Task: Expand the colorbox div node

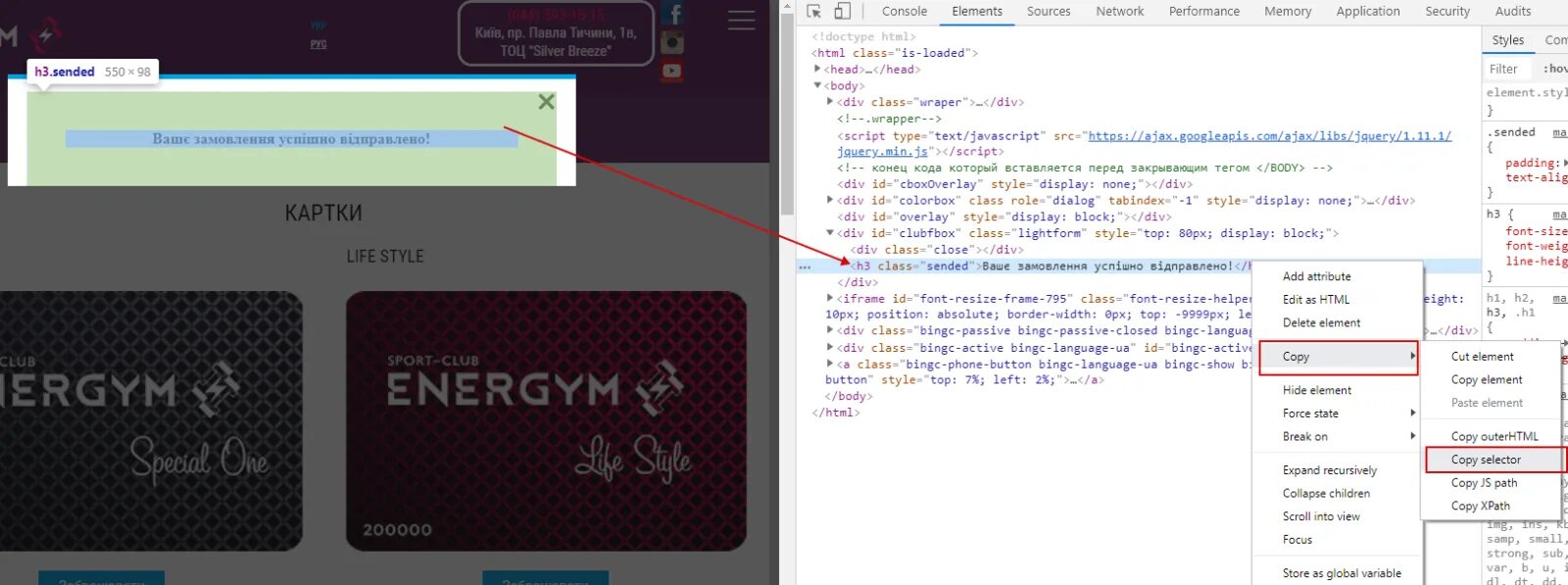Action: [831, 200]
